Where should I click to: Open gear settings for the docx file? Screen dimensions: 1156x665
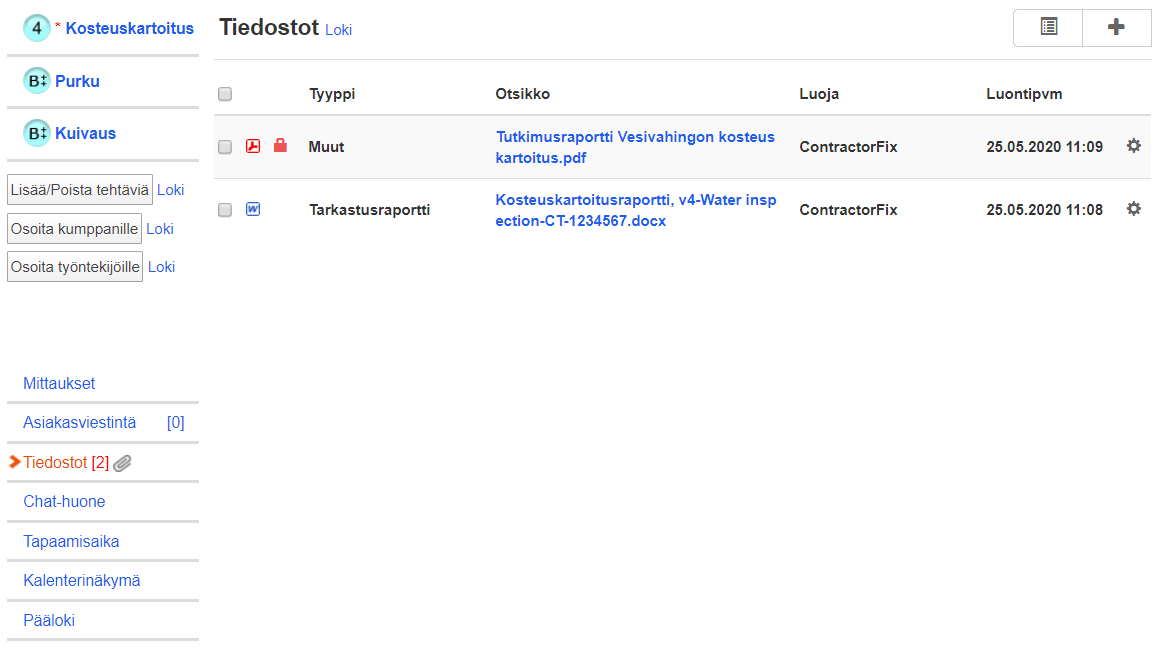click(1133, 209)
